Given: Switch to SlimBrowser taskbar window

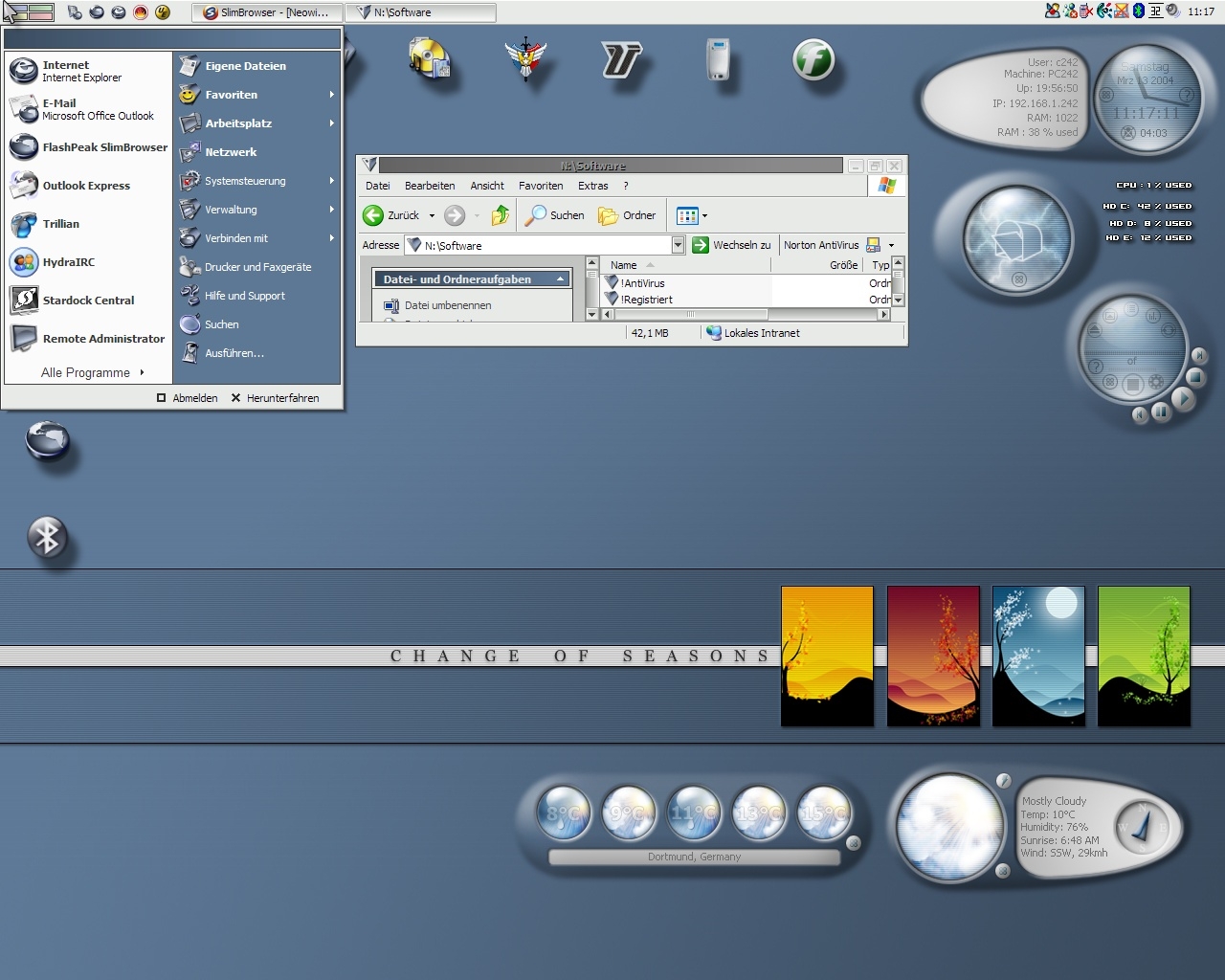Looking at the screenshot, I should pyautogui.click(x=266, y=12).
